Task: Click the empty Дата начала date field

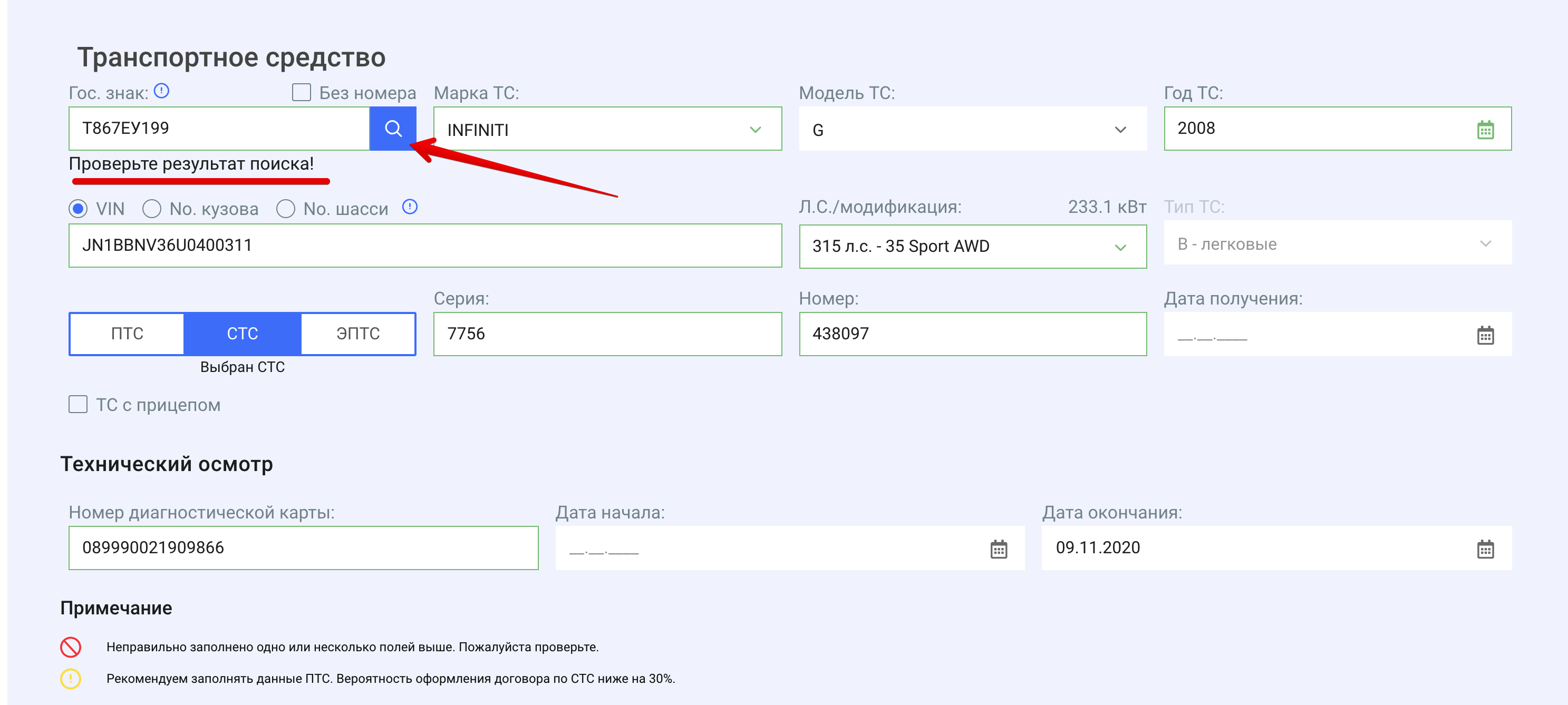Action: point(789,548)
